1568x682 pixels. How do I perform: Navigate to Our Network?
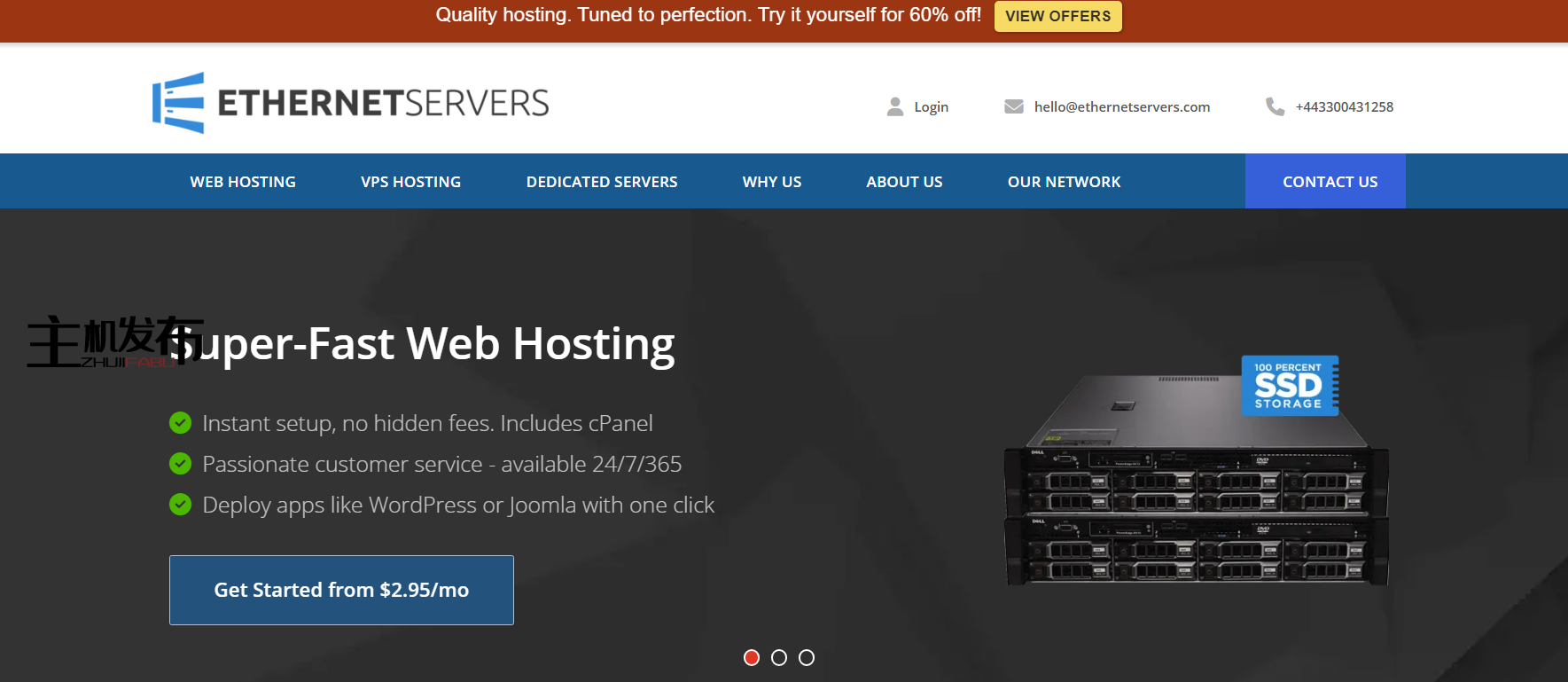click(1064, 182)
